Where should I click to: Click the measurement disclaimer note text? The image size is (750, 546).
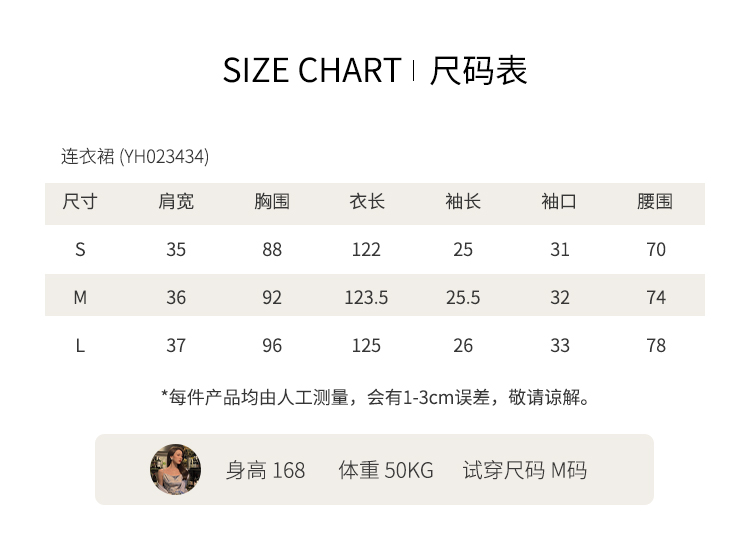tap(376, 398)
